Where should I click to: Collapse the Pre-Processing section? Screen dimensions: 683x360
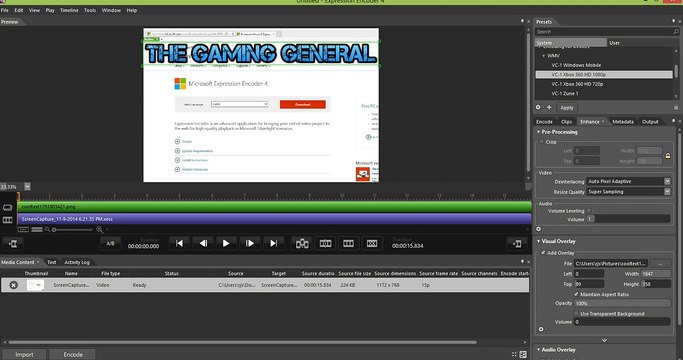tap(538, 132)
